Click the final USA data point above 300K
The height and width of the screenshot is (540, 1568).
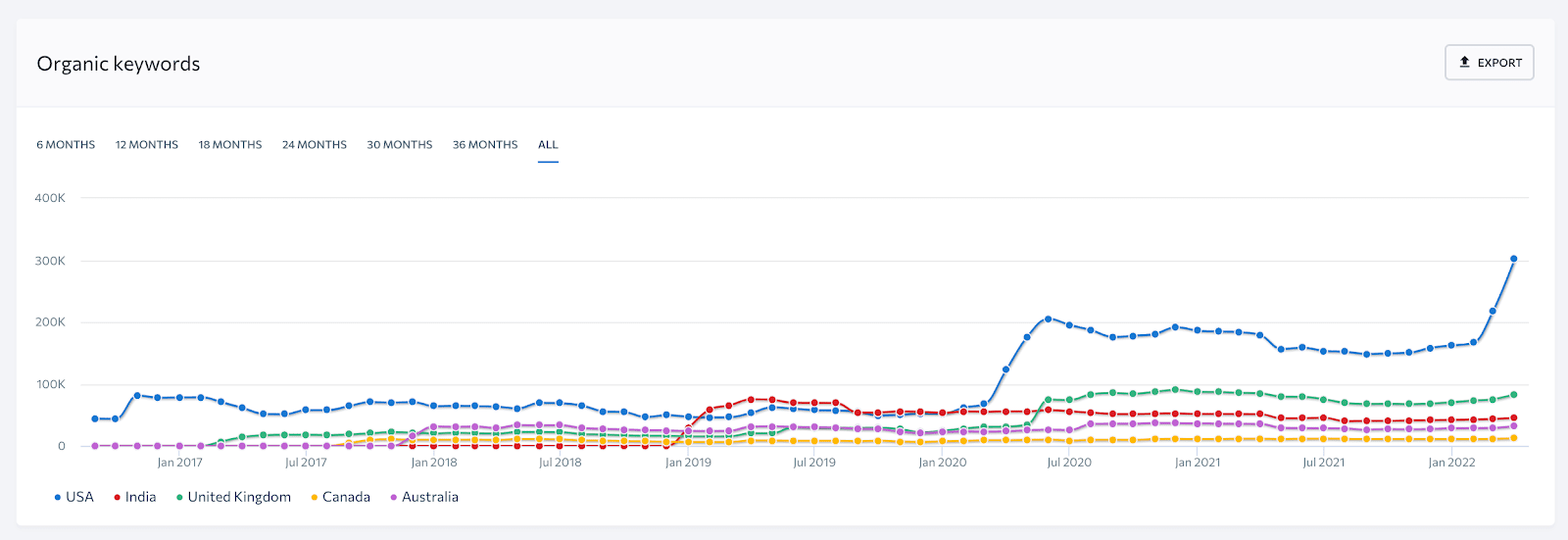coord(1514,259)
